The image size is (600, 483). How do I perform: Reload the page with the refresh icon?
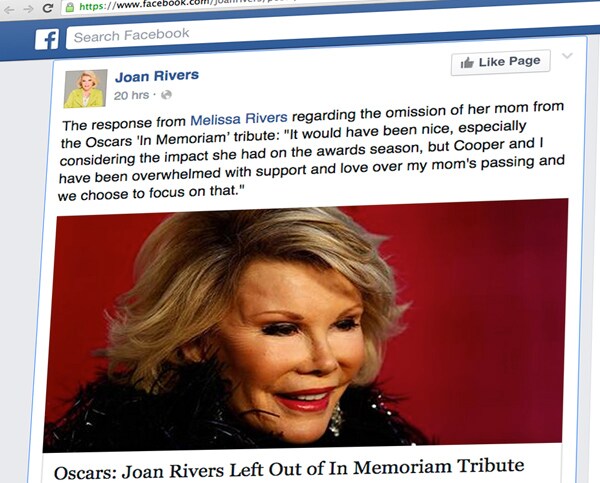click(48, 8)
